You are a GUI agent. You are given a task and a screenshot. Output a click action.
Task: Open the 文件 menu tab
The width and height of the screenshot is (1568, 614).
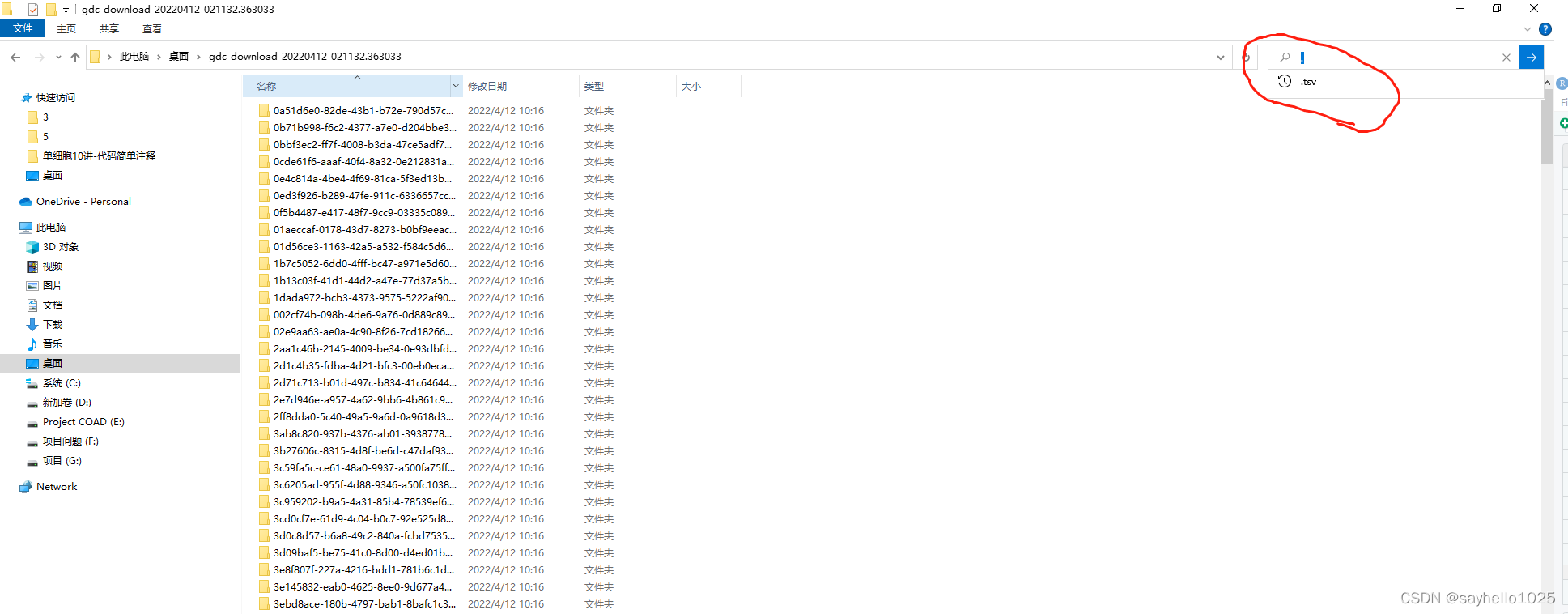[x=23, y=28]
